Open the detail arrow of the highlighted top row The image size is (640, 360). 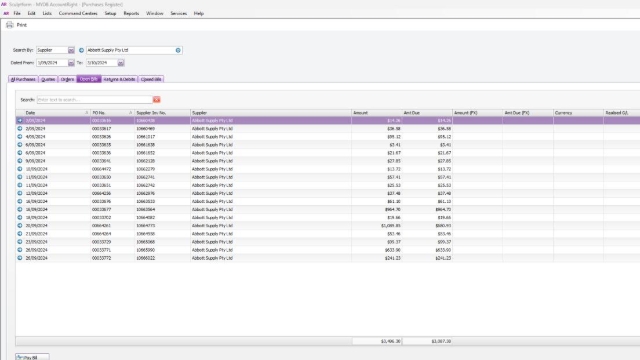pos(20,120)
